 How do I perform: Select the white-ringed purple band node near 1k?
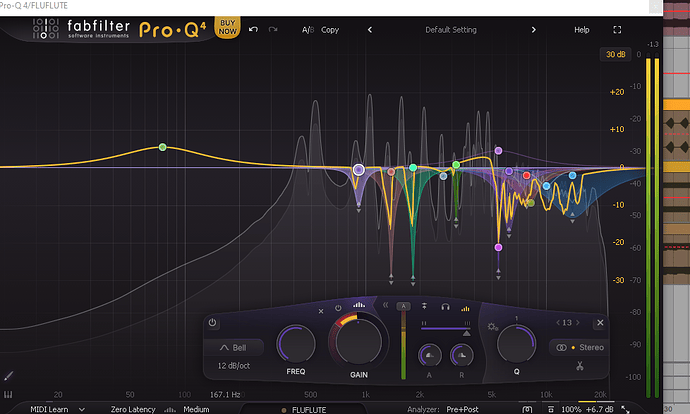click(x=359, y=169)
